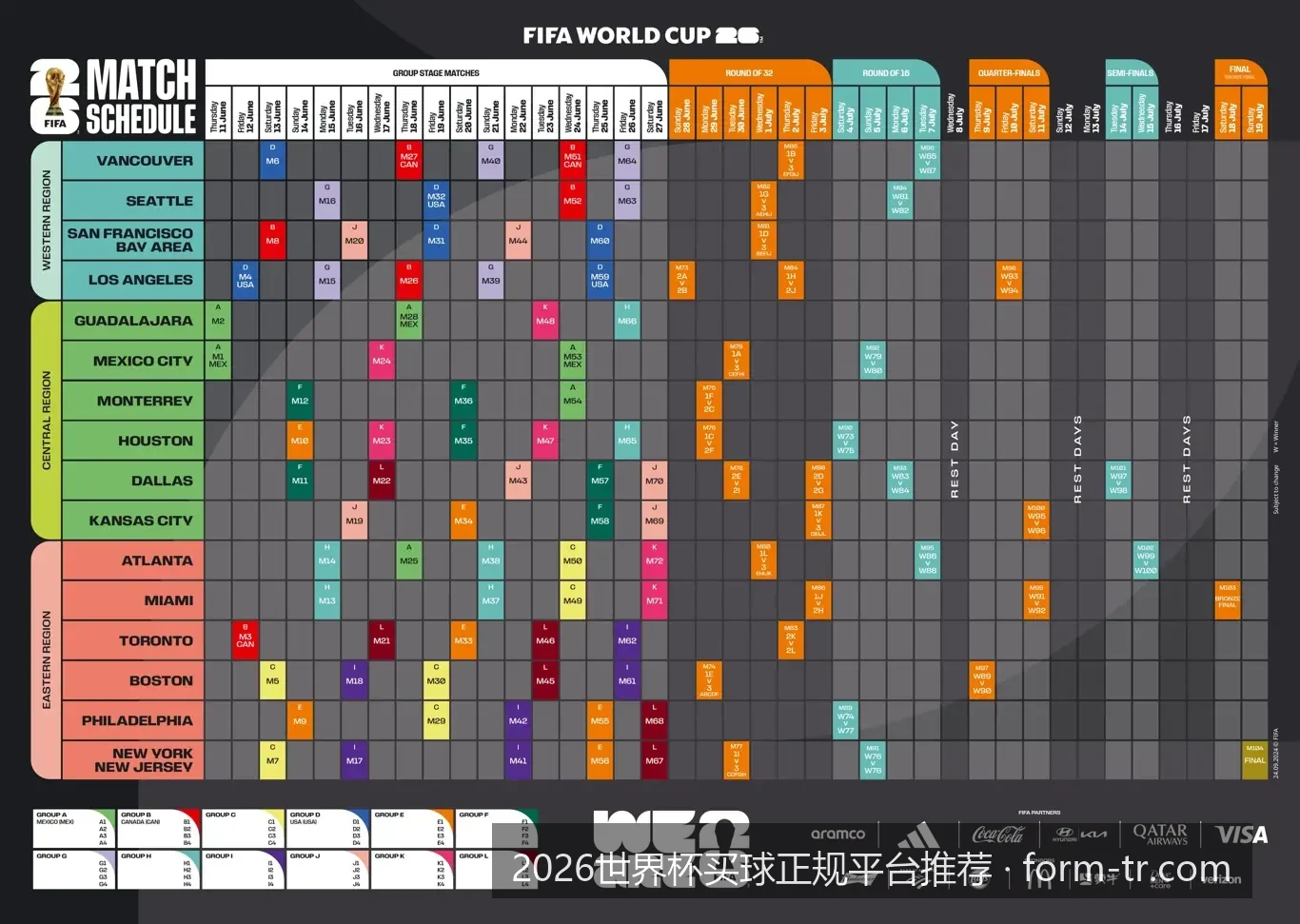Screen dimensions: 1300x924
Task: Click the M3 CAN match cell in Toronto
Action: click(246, 640)
